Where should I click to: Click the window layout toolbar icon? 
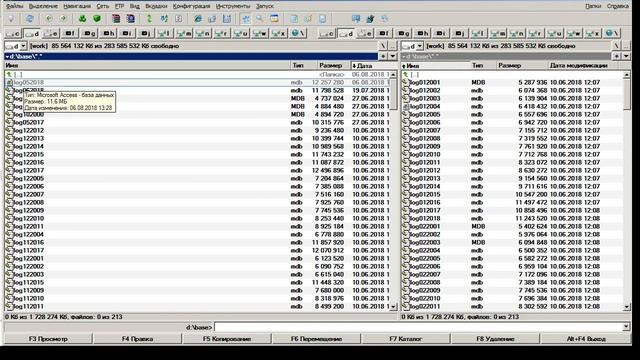click(274, 19)
